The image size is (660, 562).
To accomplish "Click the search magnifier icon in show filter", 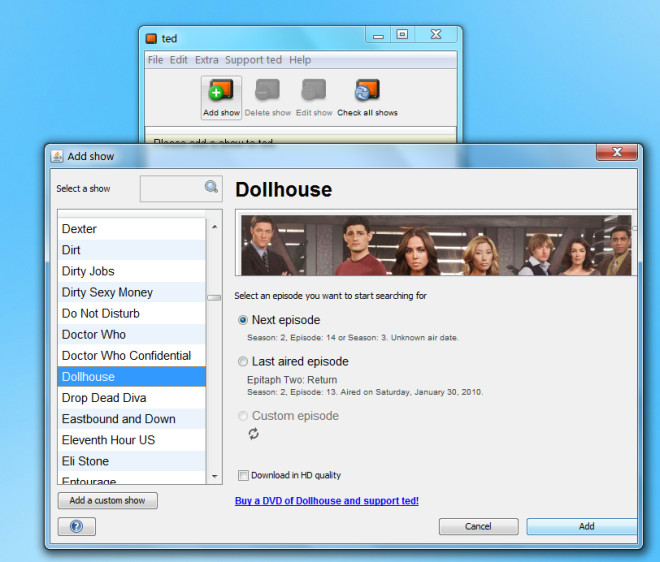I will point(211,186).
